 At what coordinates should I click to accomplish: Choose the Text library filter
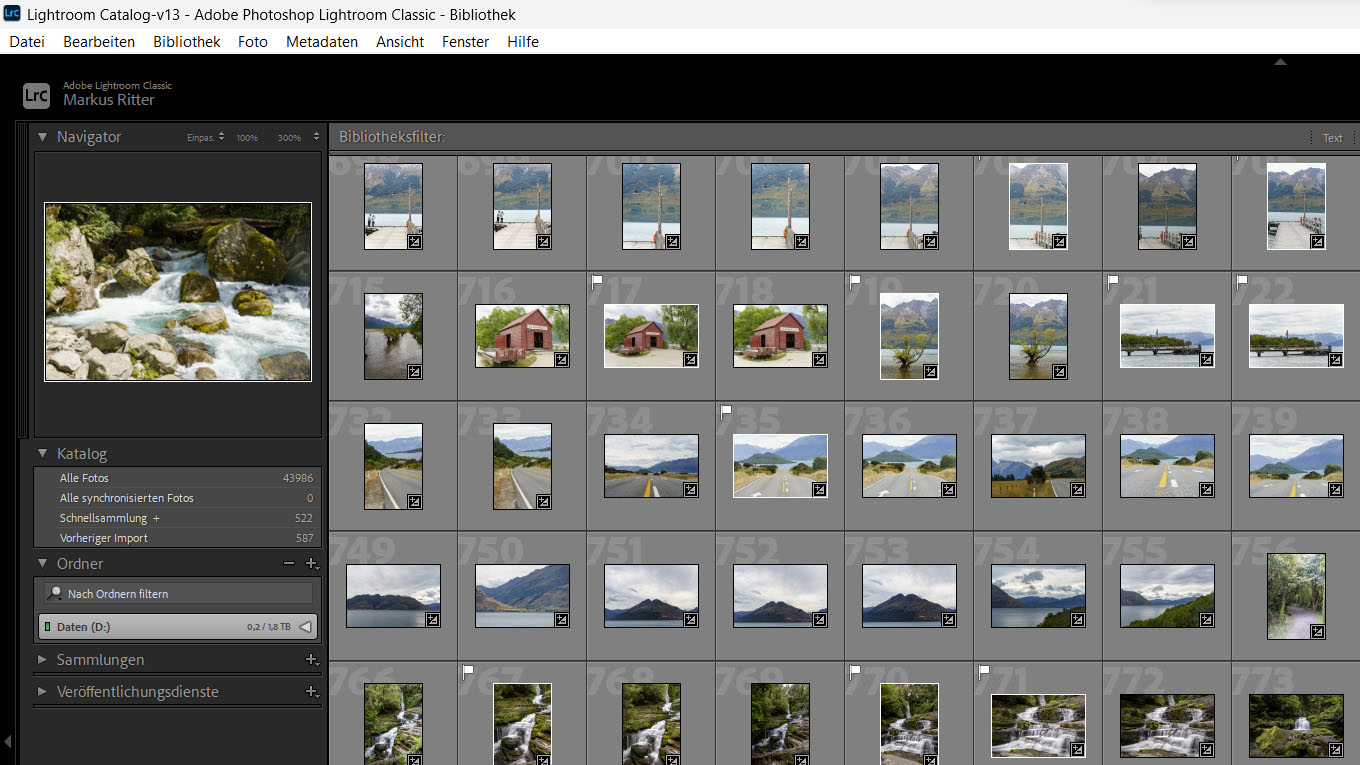[1332, 138]
